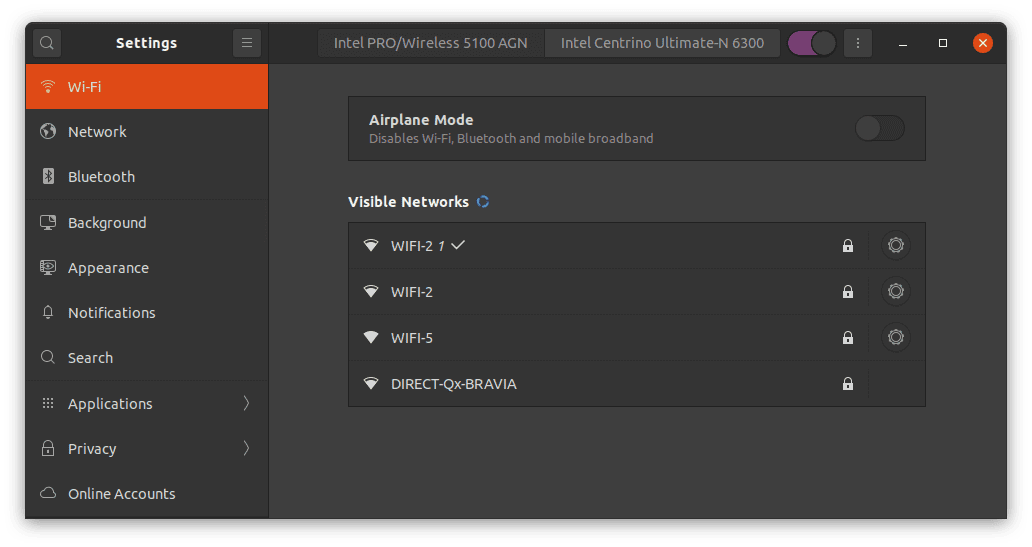The image size is (1032, 547).
Task: Click the Notifications bell icon
Action: tap(47, 313)
